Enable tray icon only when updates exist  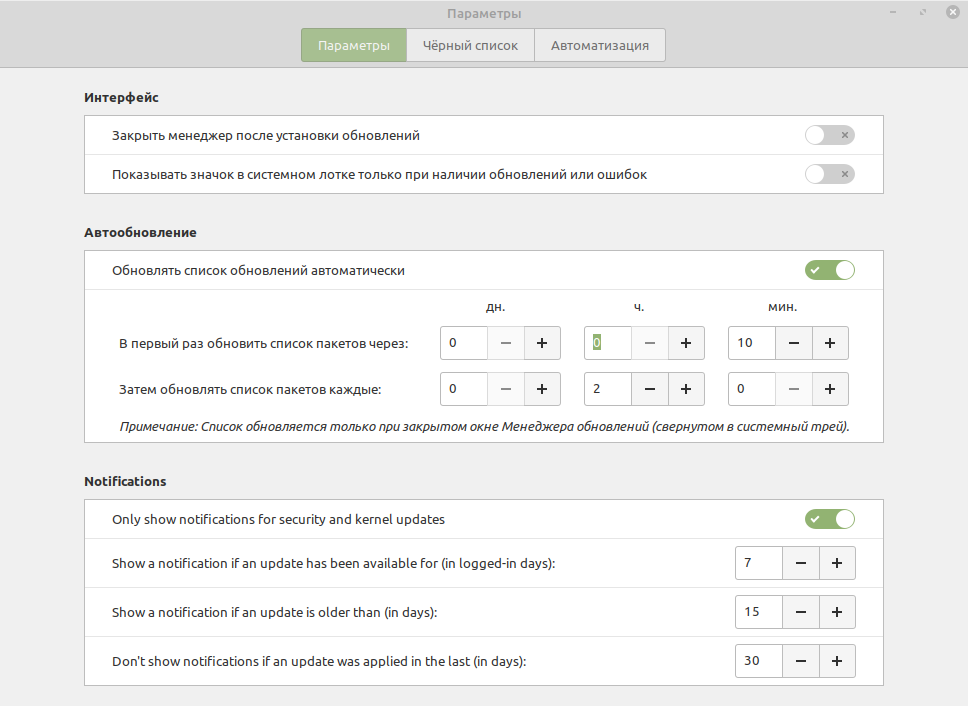pyautogui.click(x=829, y=174)
